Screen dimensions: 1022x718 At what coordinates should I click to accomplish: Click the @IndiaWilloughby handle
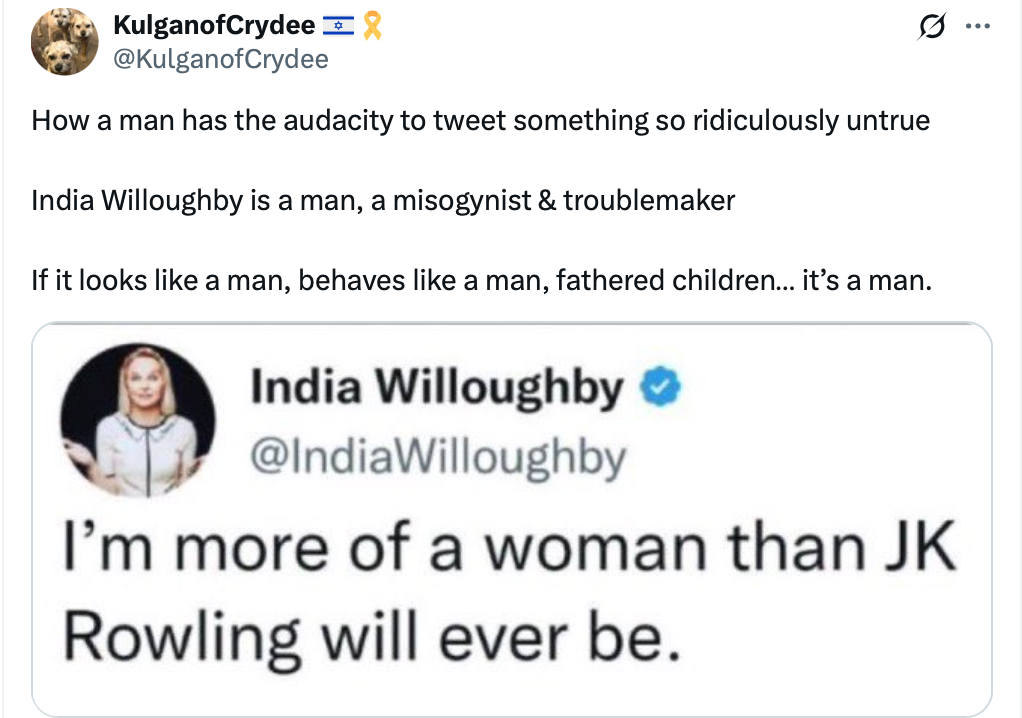438,457
